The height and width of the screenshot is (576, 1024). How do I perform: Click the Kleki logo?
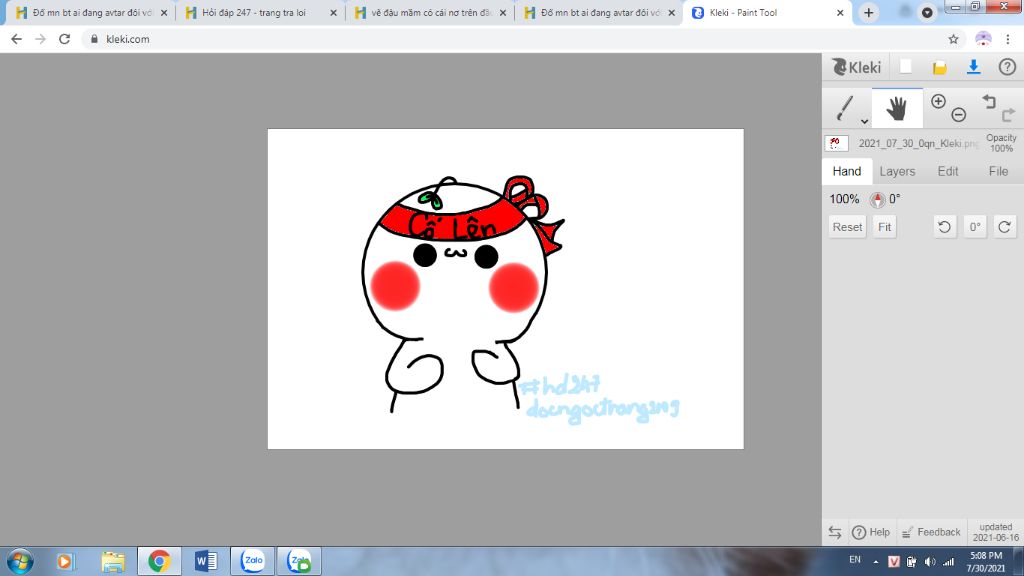pyautogui.click(x=856, y=67)
